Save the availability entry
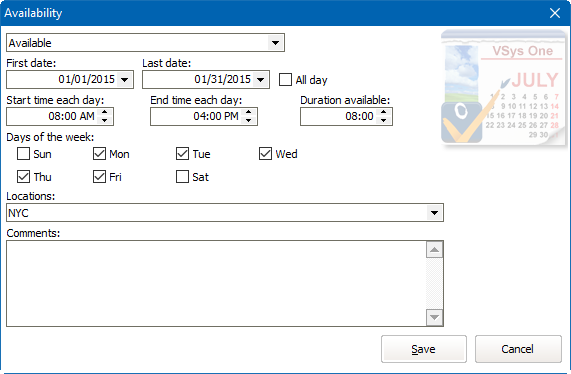Viewport: 571px width, 374px height. click(x=424, y=349)
